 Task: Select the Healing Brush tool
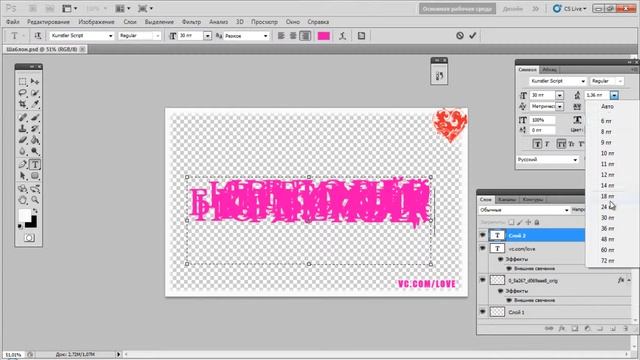click(x=22, y=118)
